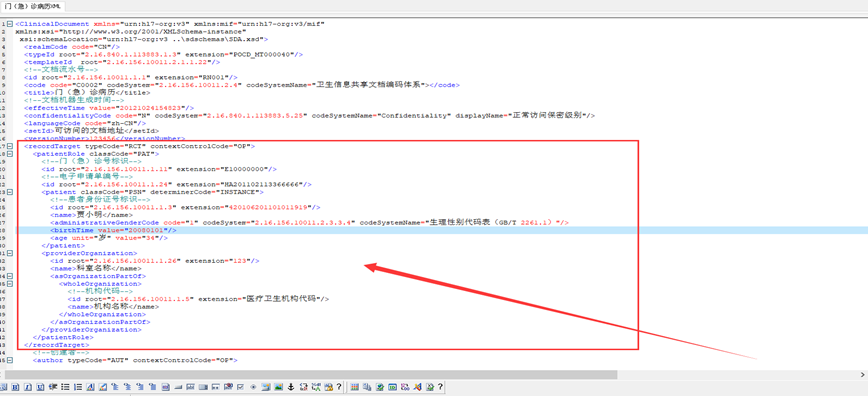The image size is (868, 396).
Task: Collapse the patient classCode PSN fold
Action: [10, 191]
